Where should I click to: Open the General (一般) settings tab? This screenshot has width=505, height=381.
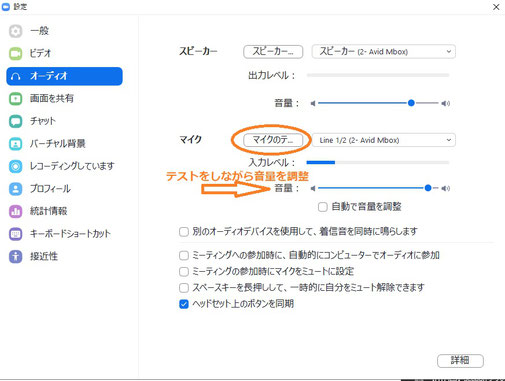(64, 31)
